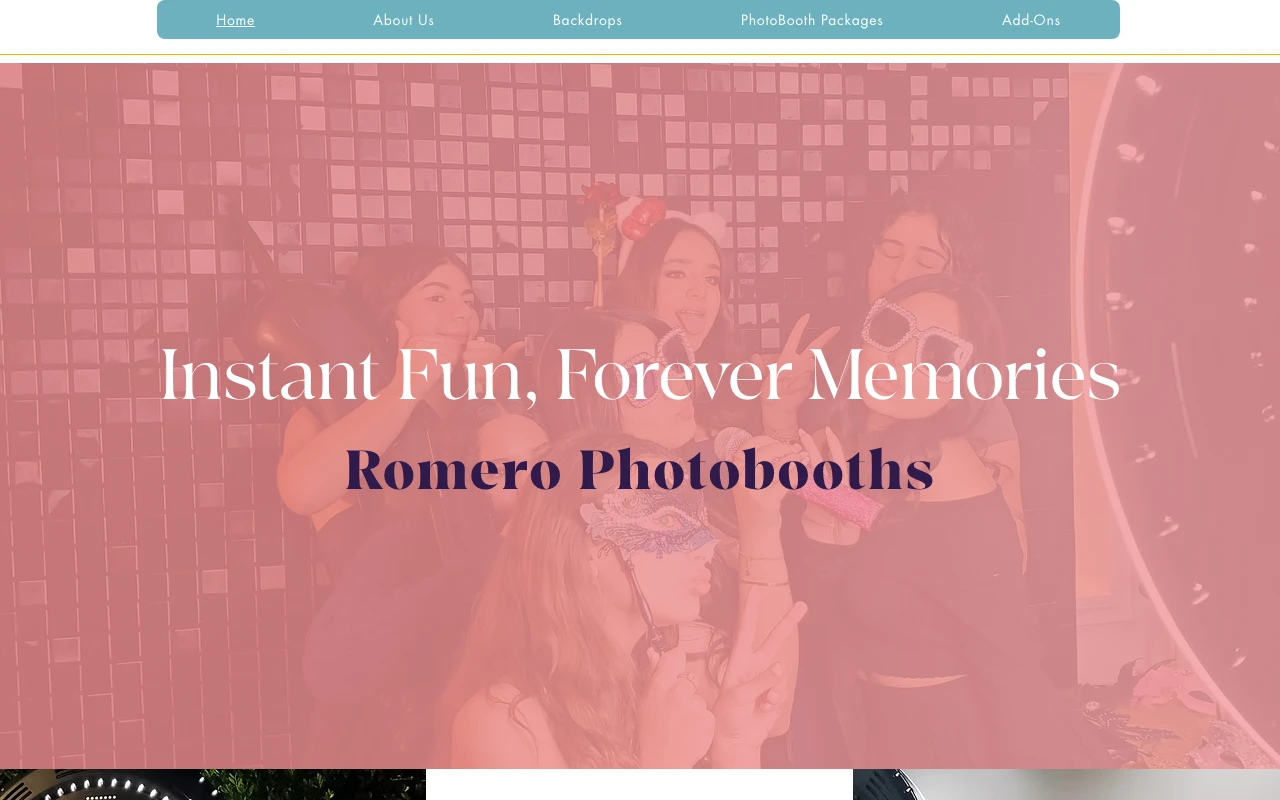The width and height of the screenshot is (1280, 800).
Task: Click the Instant Fun, Forever Memories headline
Action: click(x=640, y=375)
